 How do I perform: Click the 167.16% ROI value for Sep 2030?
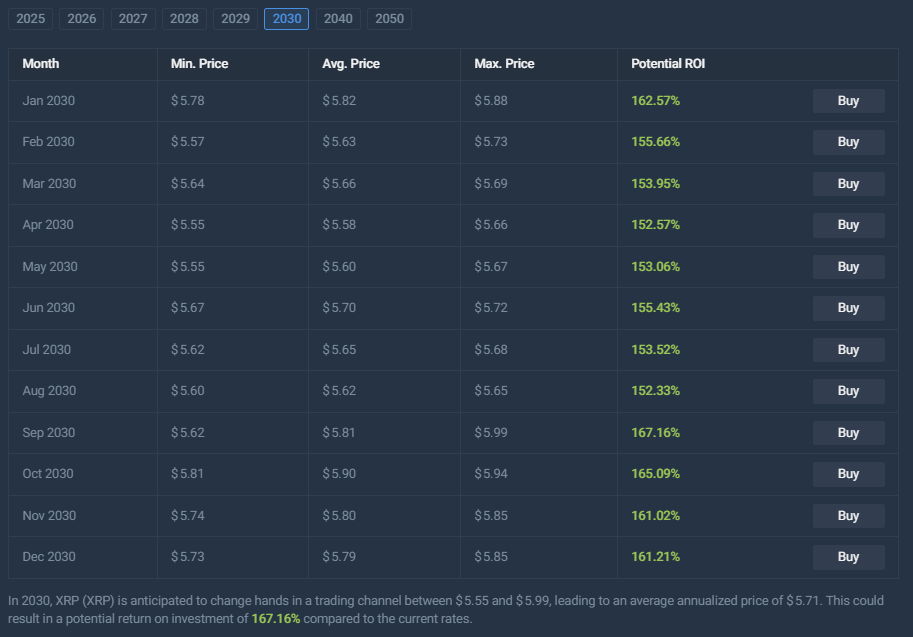655,432
